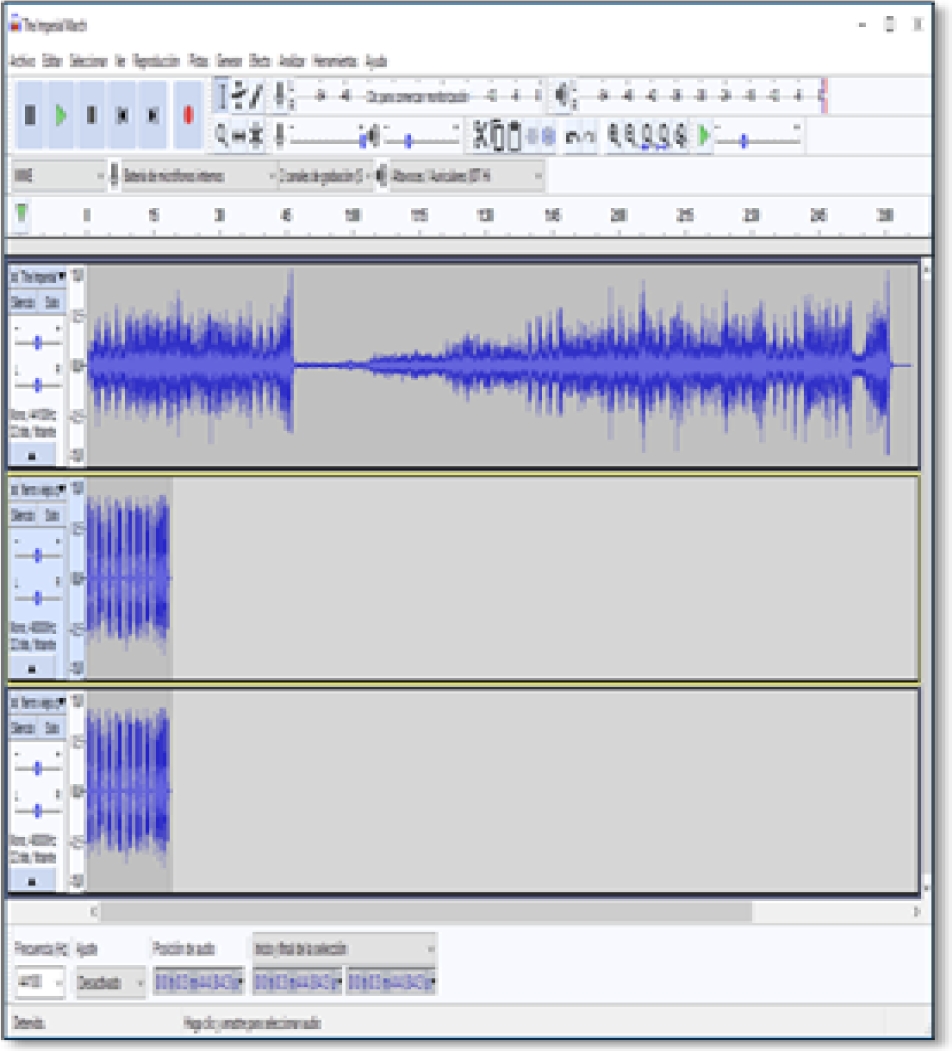Toggle Silencio on the third track
Image resolution: width=952 pixels, height=1051 pixels.
23,728
